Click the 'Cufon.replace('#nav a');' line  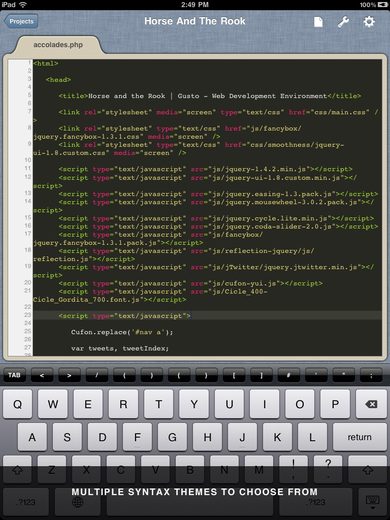pos(122,332)
